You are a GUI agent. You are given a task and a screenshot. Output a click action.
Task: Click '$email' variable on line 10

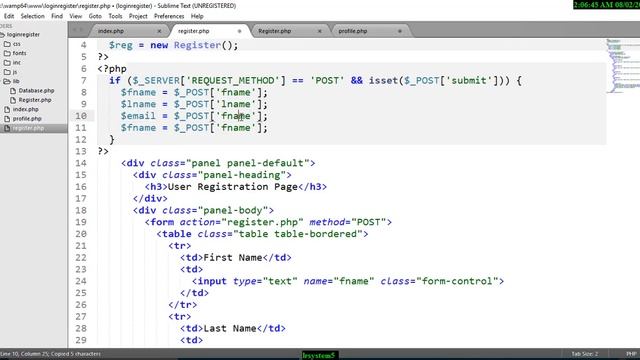coord(138,116)
